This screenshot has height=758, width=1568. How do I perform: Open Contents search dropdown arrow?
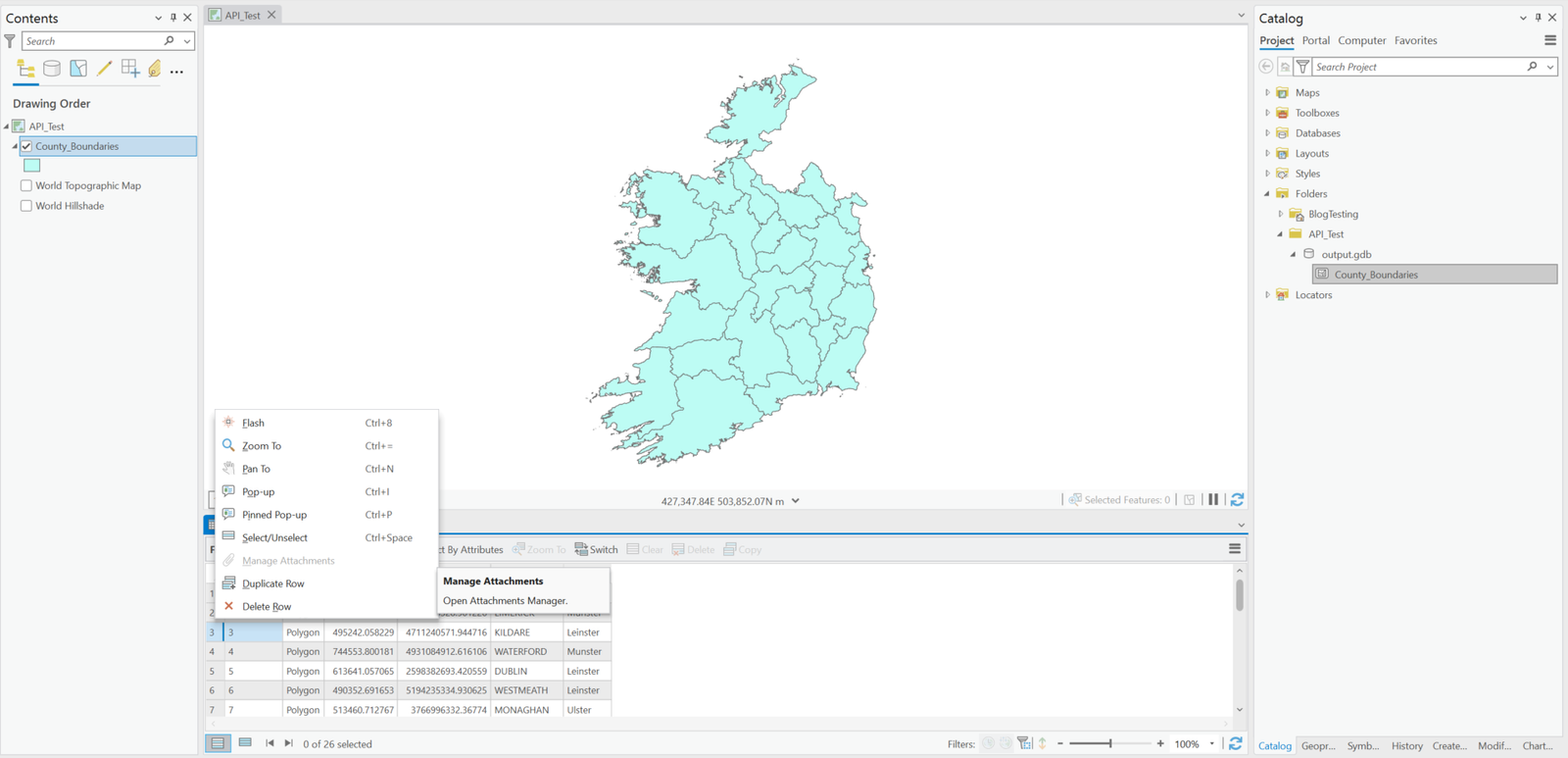coord(186,41)
